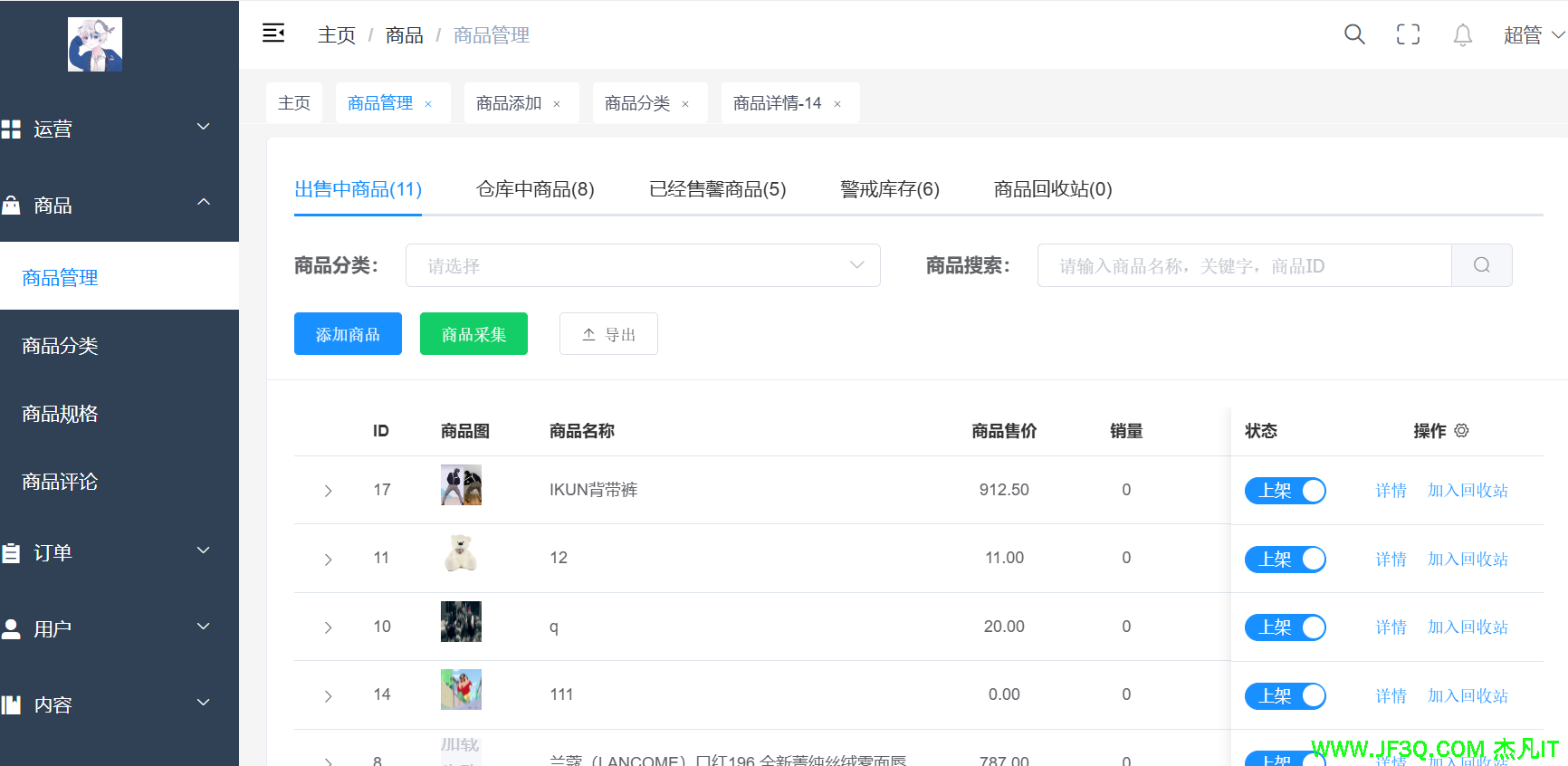
Task: Click the magnifier button in 商品搜索
Action: pyautogui.click(x=1481, y=265)
